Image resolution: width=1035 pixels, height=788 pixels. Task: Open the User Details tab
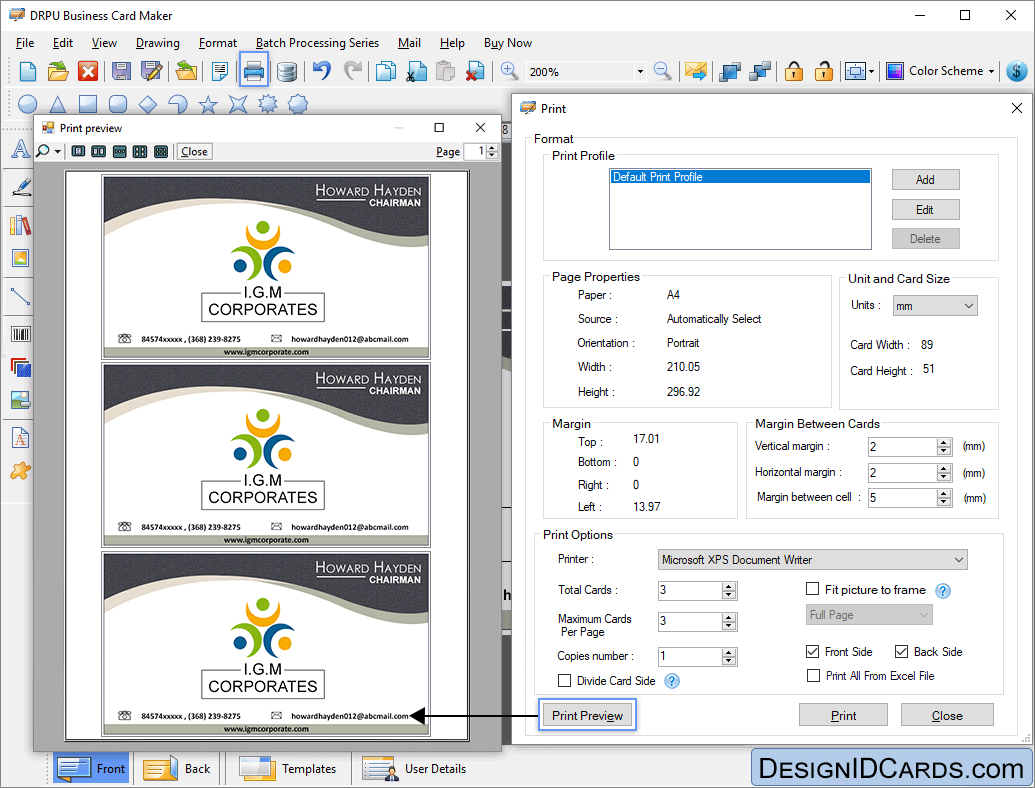tap(415, 769)
